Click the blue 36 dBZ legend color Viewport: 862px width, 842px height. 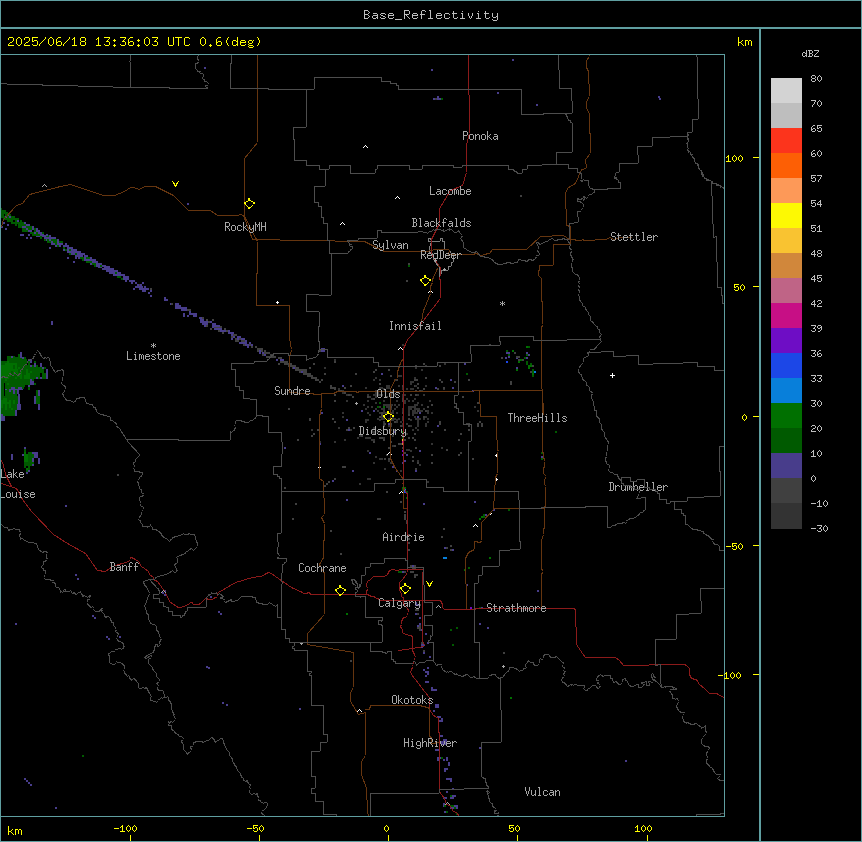pos(786,365)
